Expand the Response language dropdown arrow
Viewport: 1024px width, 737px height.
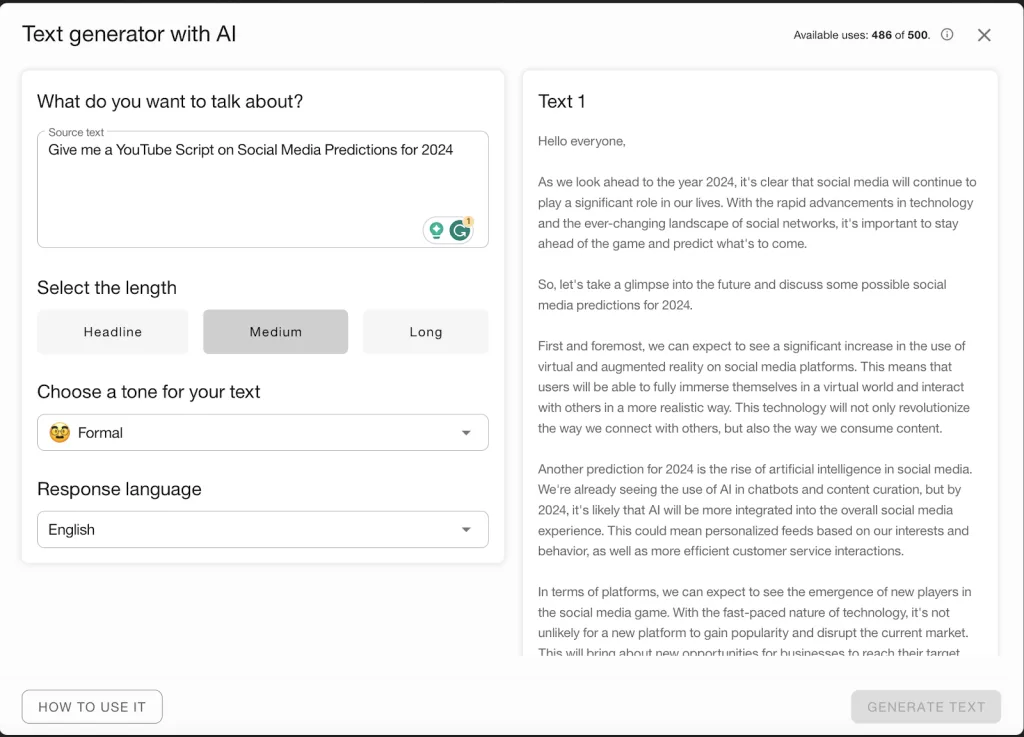point(466,530)
